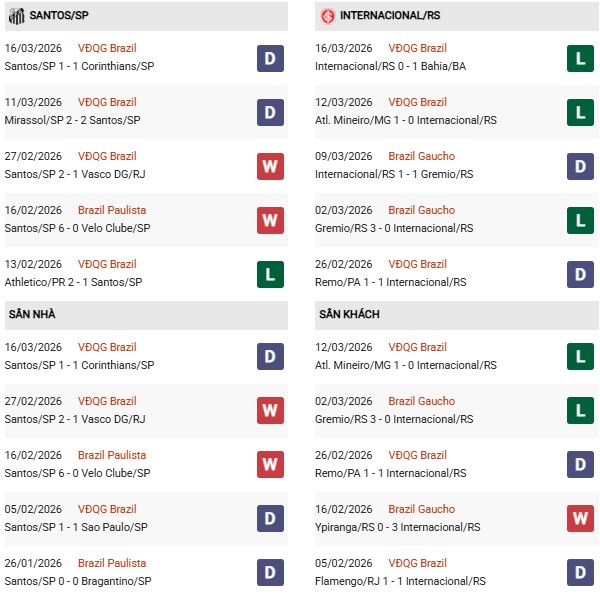Click the draw badge for Internacional 1-1 Gremio
This screenshot has height=595, width=600.
[x=581, y=166]
